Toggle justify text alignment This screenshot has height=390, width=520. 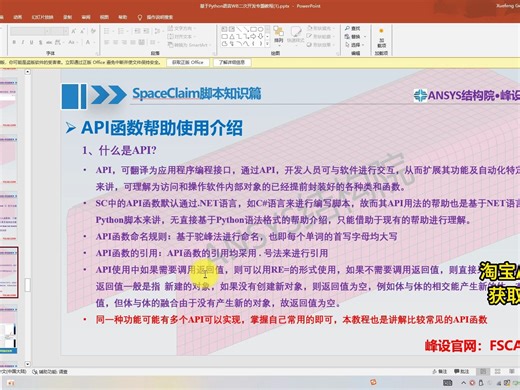click(133, 42)
